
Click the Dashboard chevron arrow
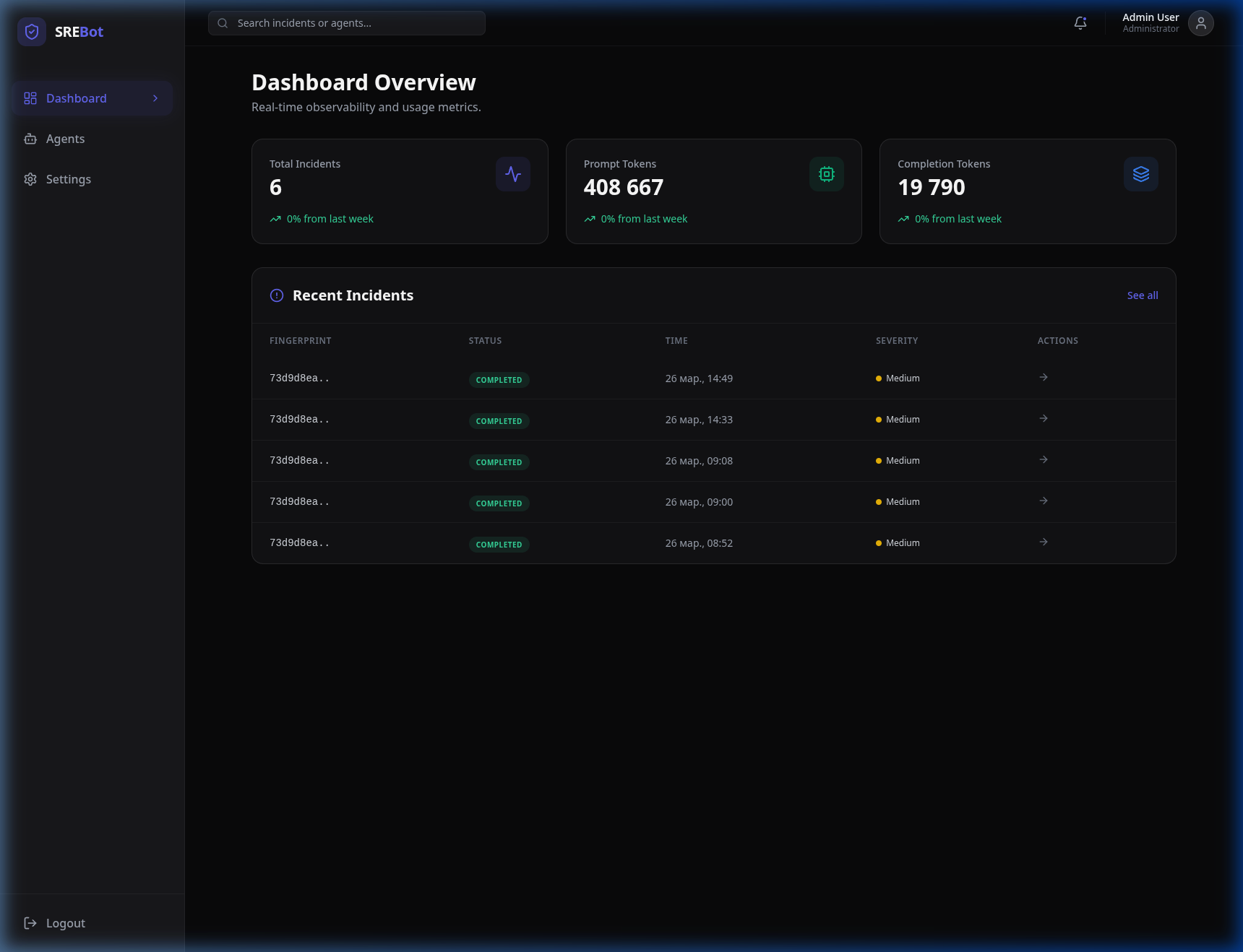pyautogui.click(x=155, y=98)
